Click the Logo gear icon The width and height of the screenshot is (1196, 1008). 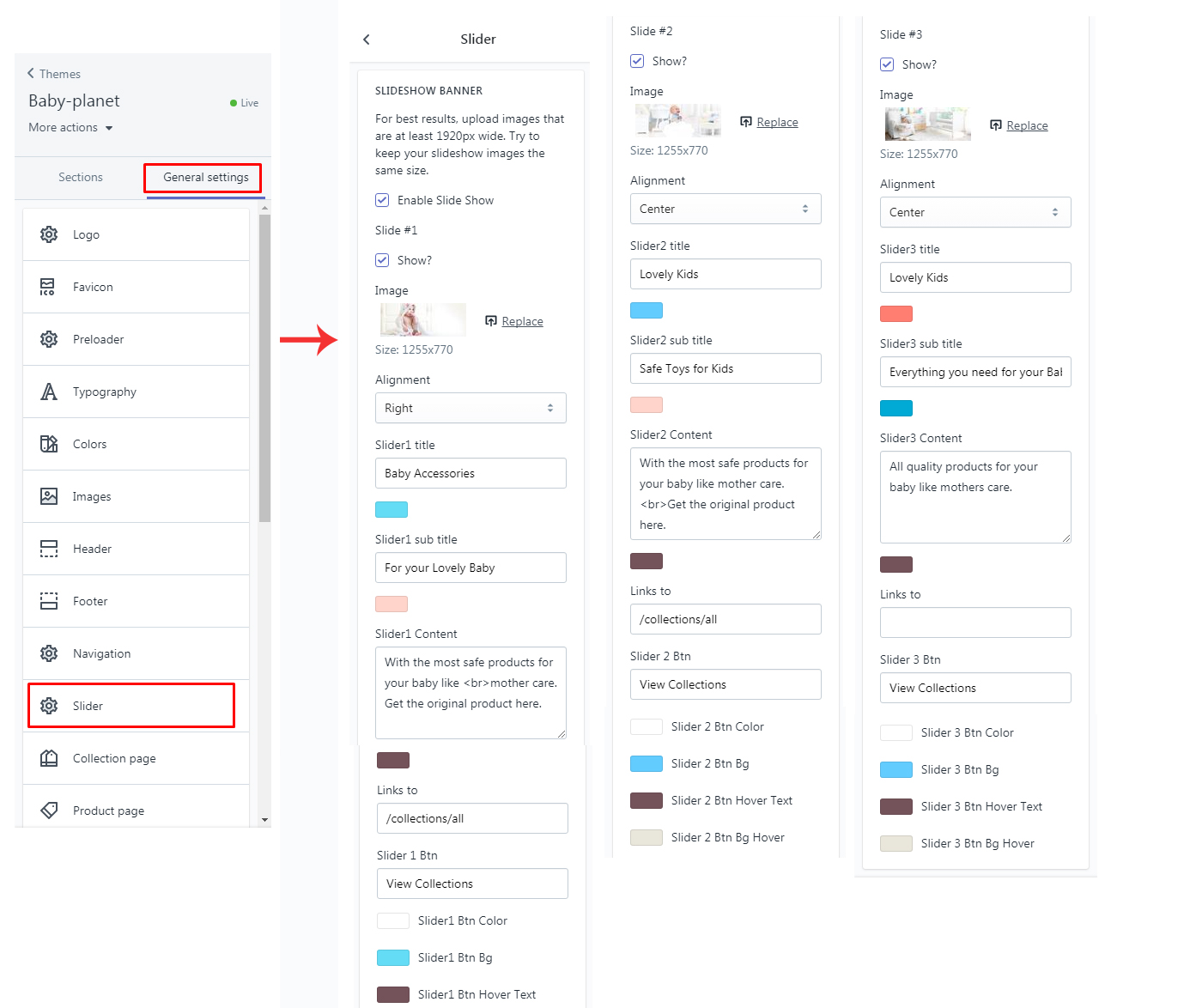click(x=49, y=234)
